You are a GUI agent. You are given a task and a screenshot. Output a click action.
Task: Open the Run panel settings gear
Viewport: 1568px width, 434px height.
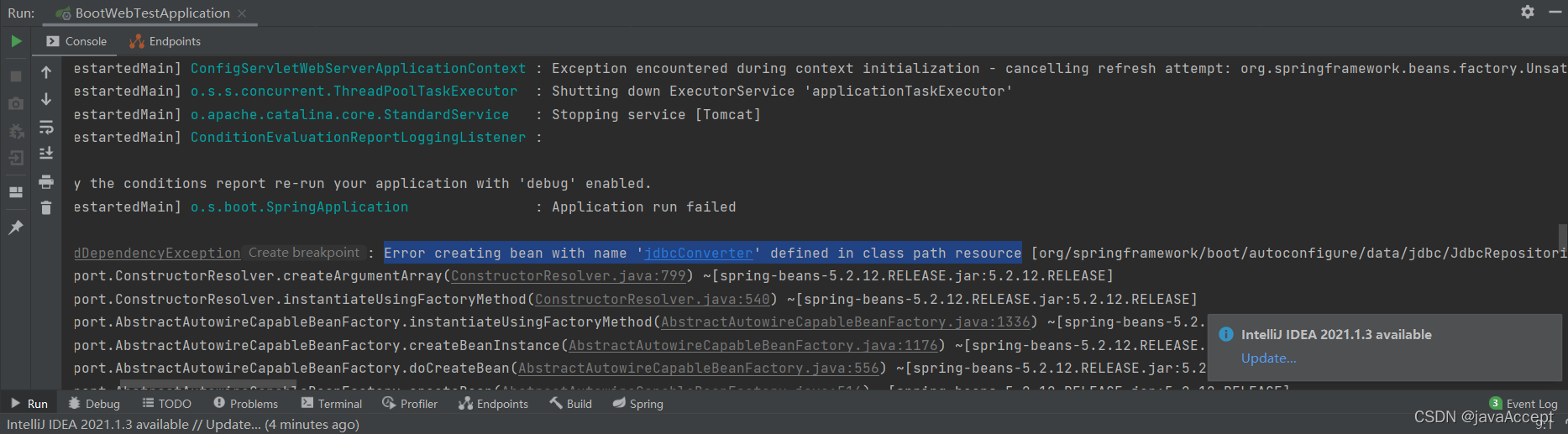click(1528, 12)
